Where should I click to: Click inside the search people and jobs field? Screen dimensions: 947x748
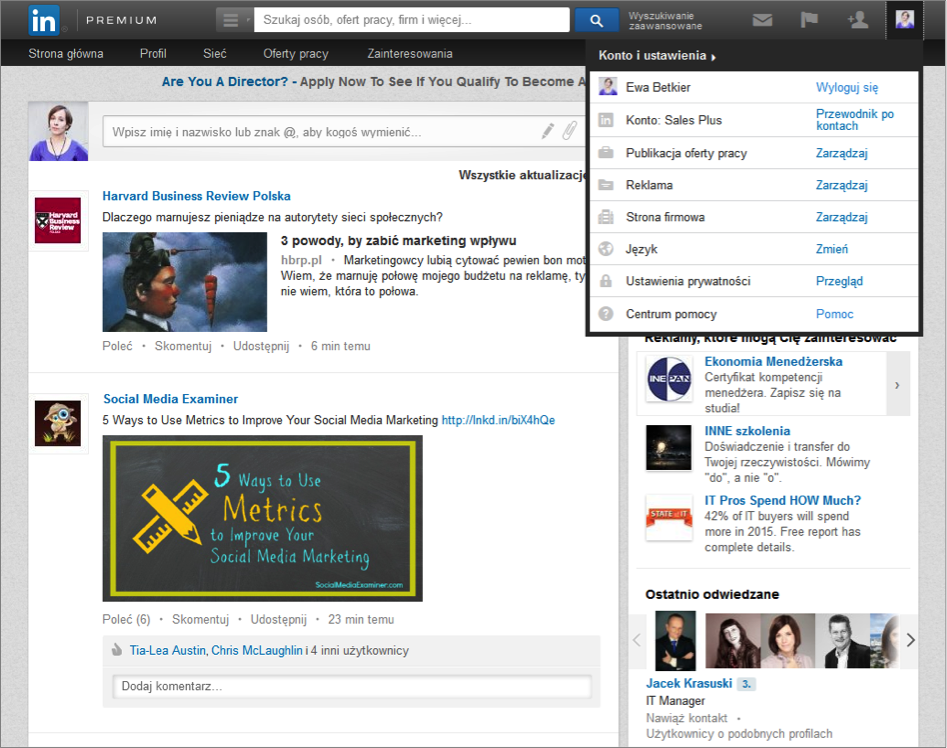click(x=412, y=20)
